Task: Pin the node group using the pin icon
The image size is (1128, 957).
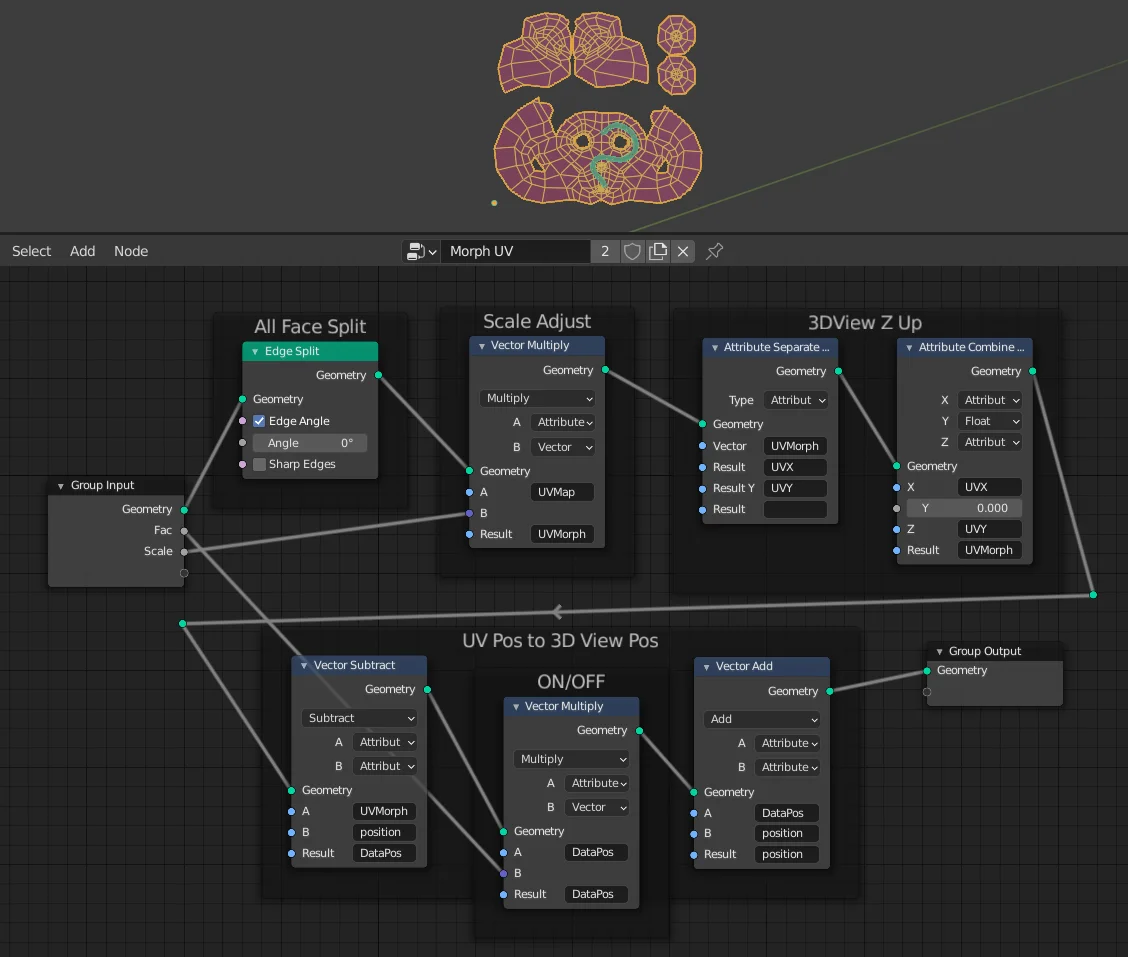Action: [x=713, y=251]
